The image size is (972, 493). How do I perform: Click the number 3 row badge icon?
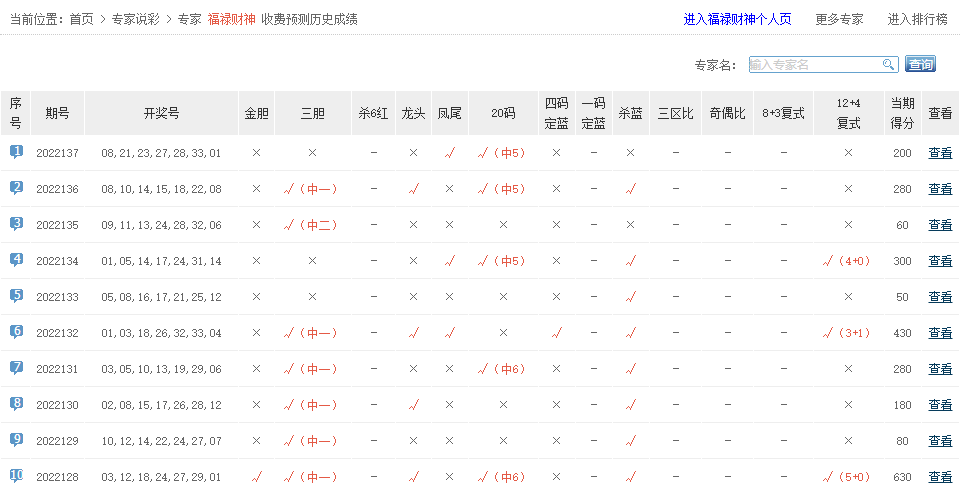coord(16,224)
